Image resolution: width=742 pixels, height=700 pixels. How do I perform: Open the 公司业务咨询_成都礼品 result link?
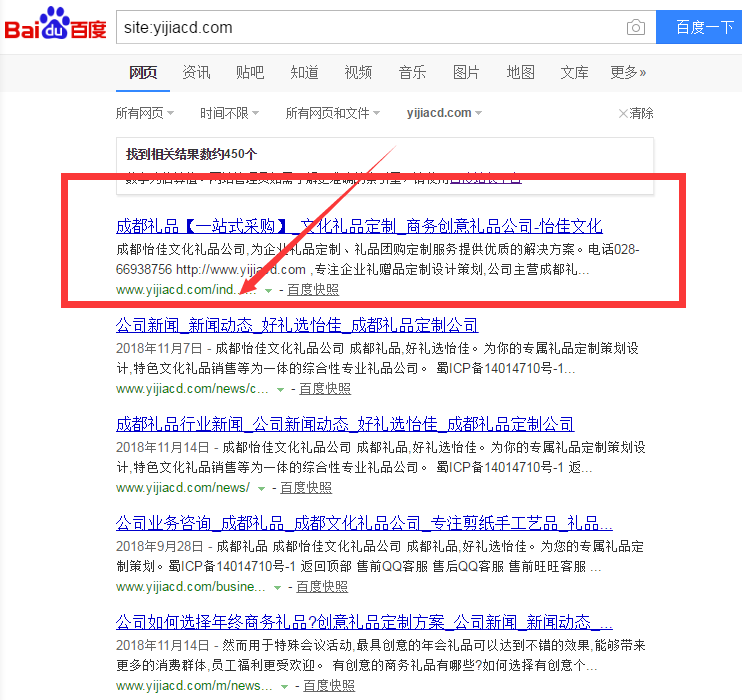tap(364, 523)
